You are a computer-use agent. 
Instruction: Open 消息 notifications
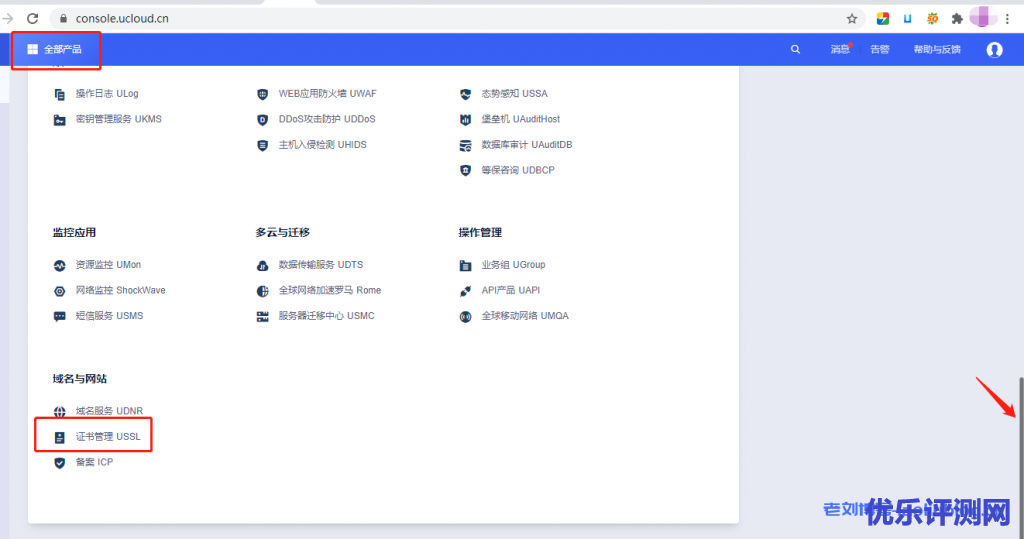point(840,50)
